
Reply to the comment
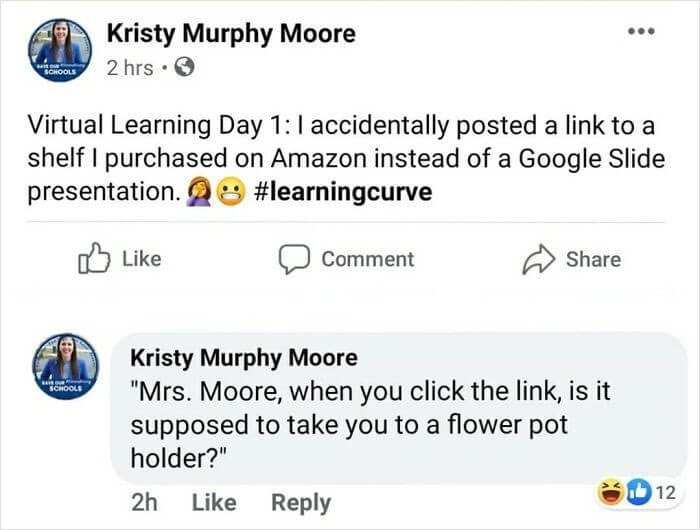[301, 503]
